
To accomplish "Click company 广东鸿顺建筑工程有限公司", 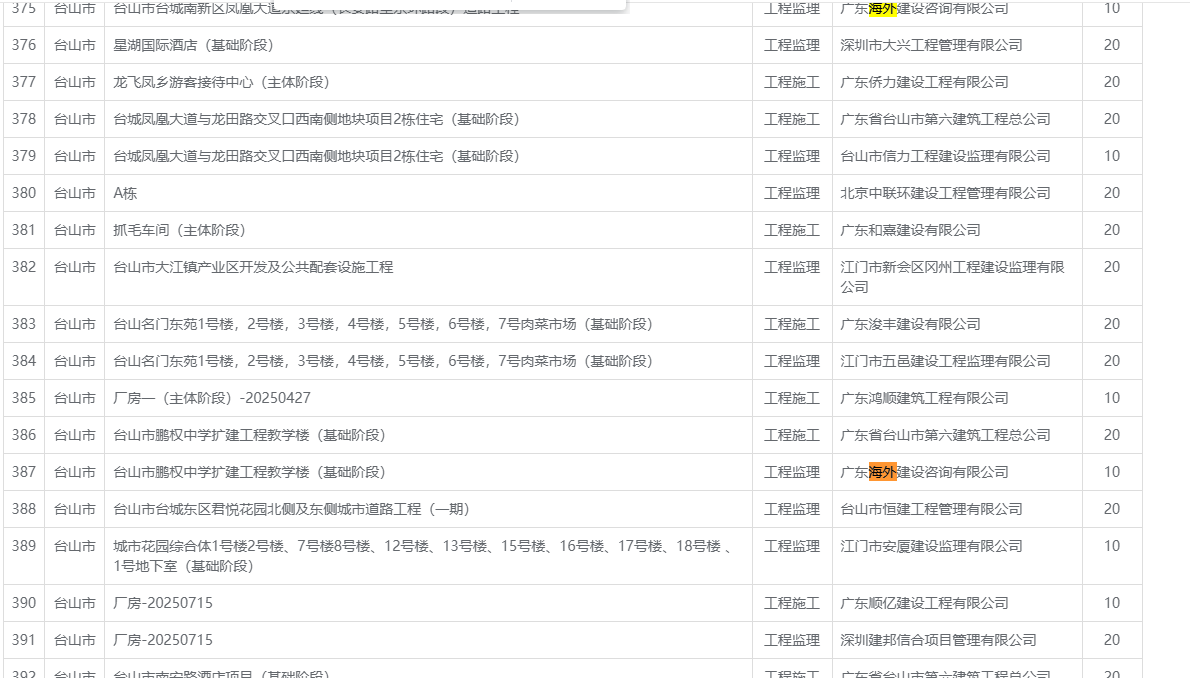I will tap(924, 398).
